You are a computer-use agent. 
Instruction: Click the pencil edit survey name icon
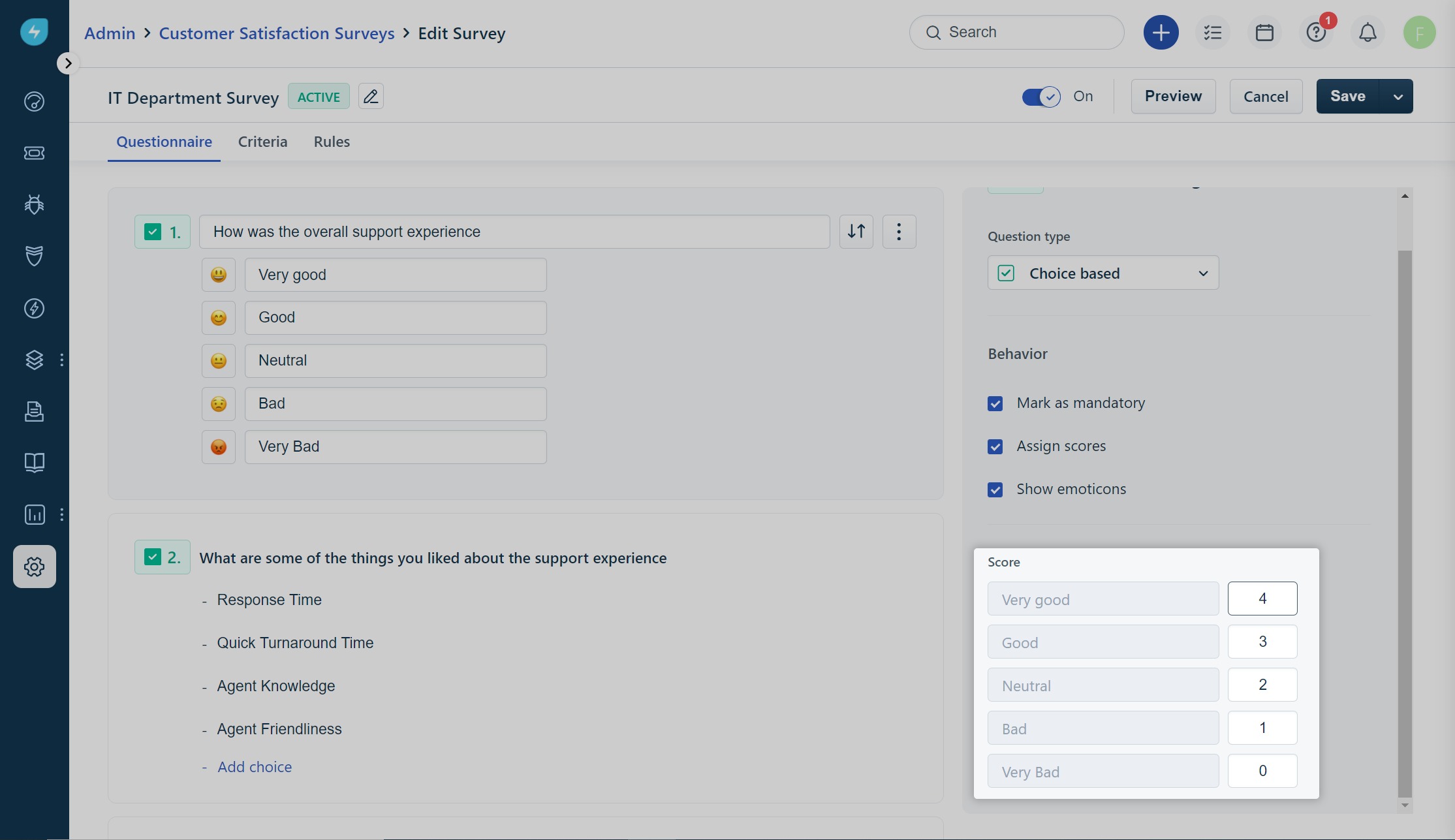pos(371,97)
